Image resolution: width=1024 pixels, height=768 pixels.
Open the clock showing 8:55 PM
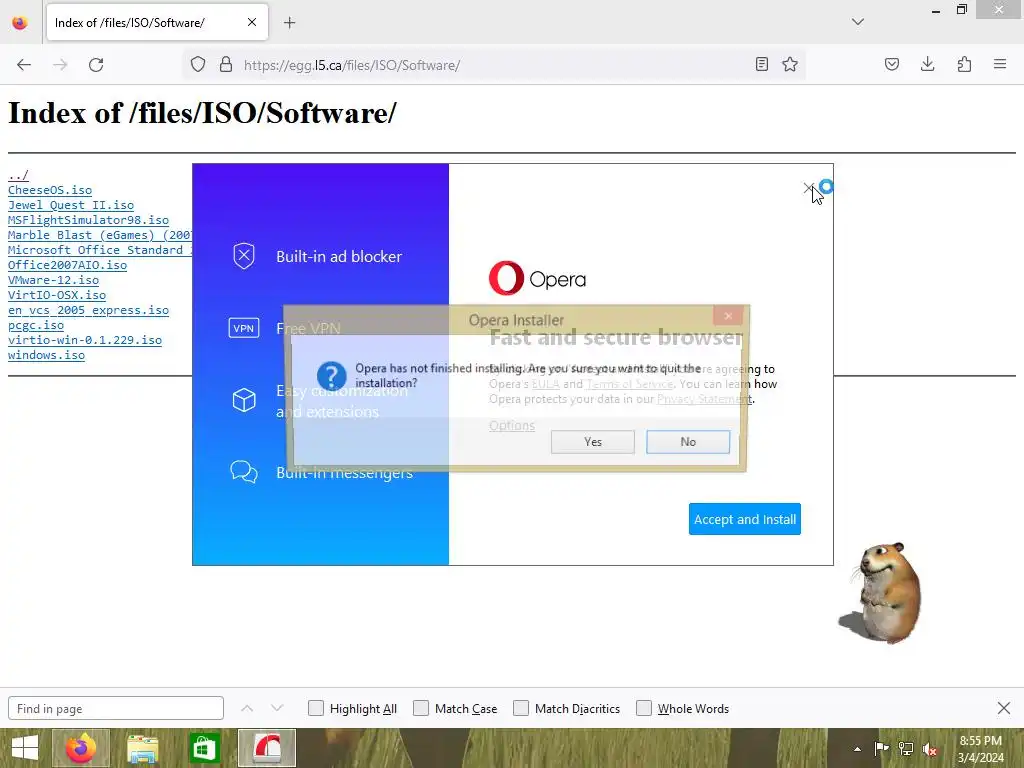[x=980, y=749]
